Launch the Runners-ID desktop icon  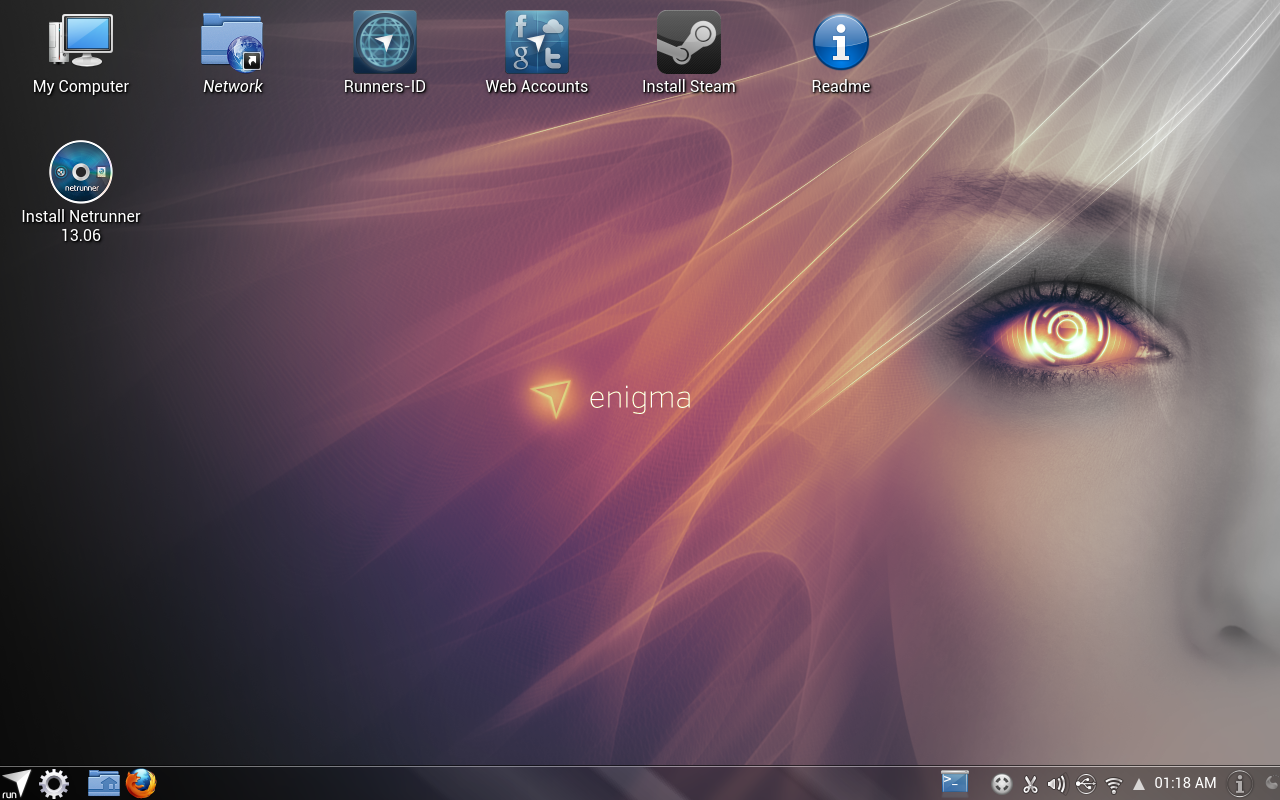tap(385, 42)
